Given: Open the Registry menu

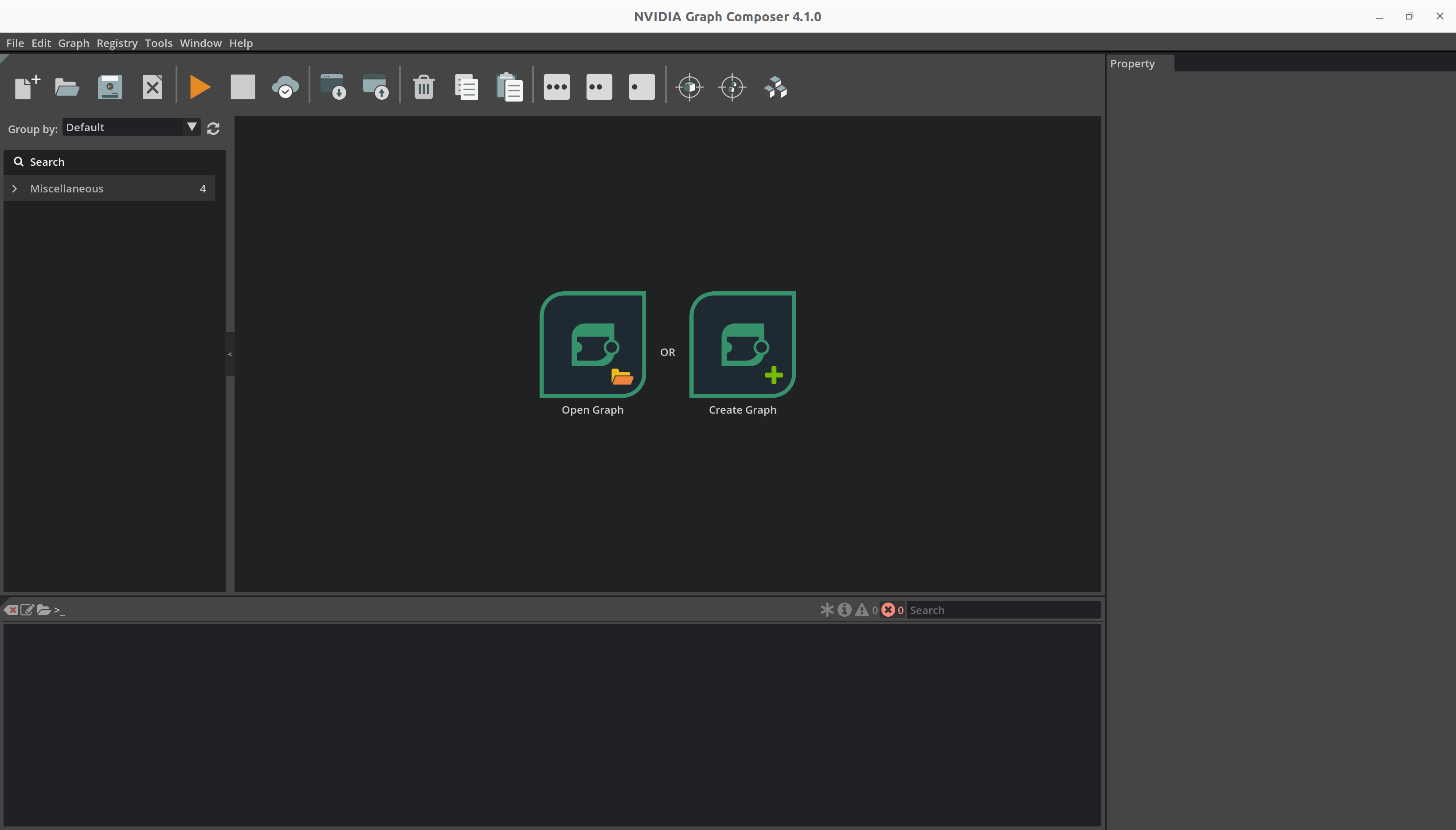Looking at the screenshot, I should click(x=117, y=43).
